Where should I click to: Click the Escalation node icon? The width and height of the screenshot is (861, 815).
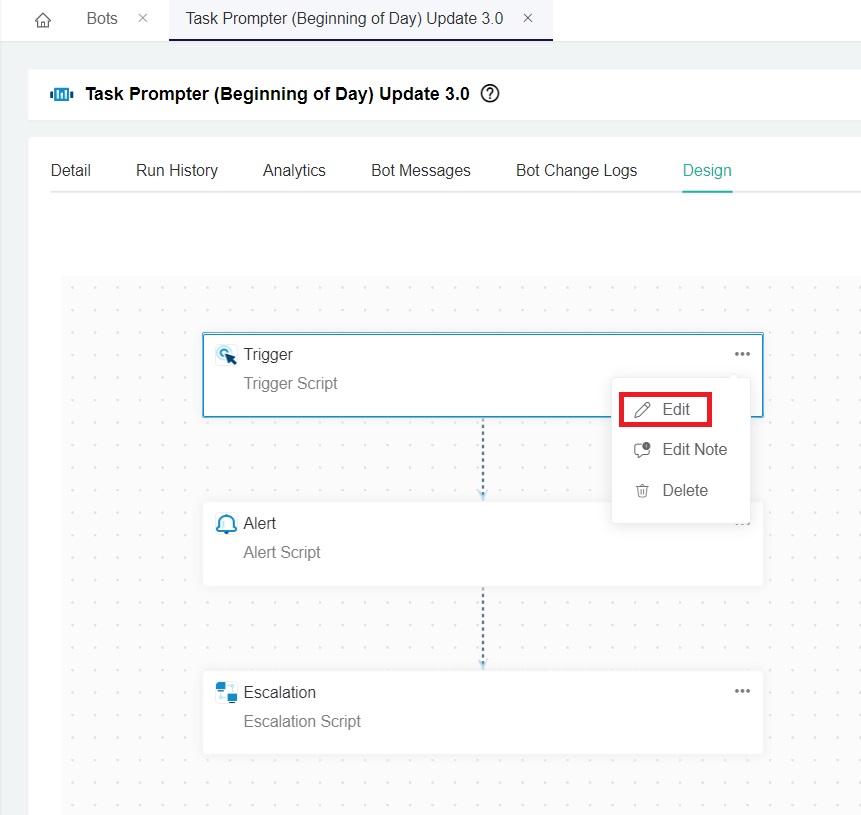[x=226, y=692]
